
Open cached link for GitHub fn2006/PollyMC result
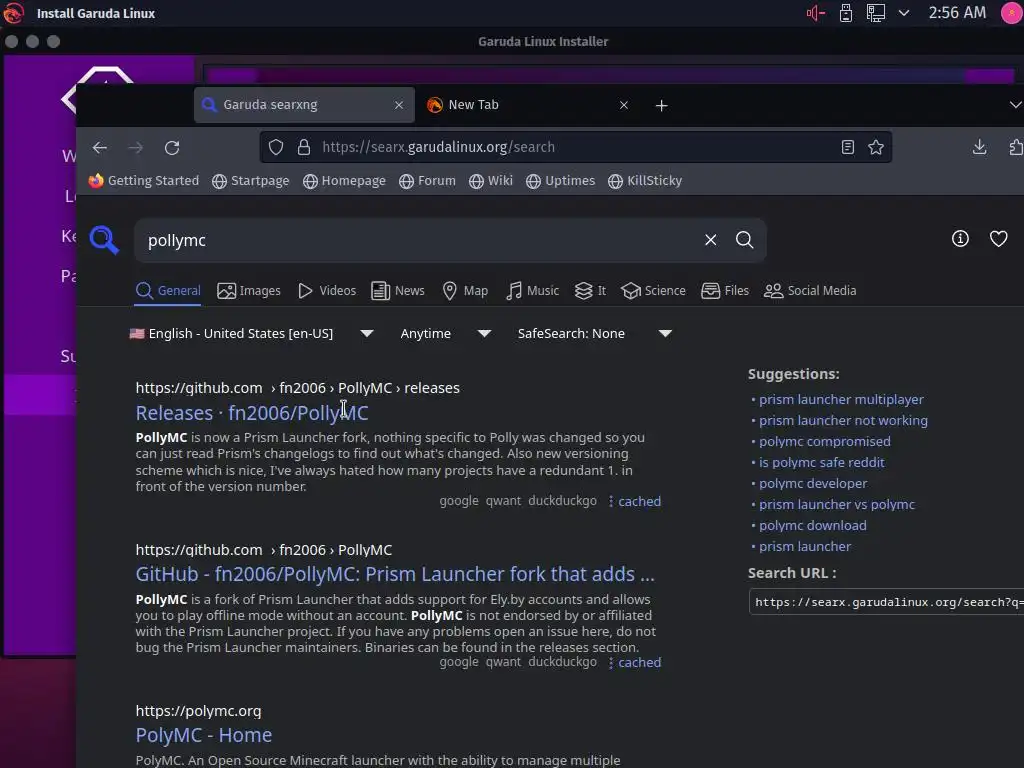click(639, 662)
